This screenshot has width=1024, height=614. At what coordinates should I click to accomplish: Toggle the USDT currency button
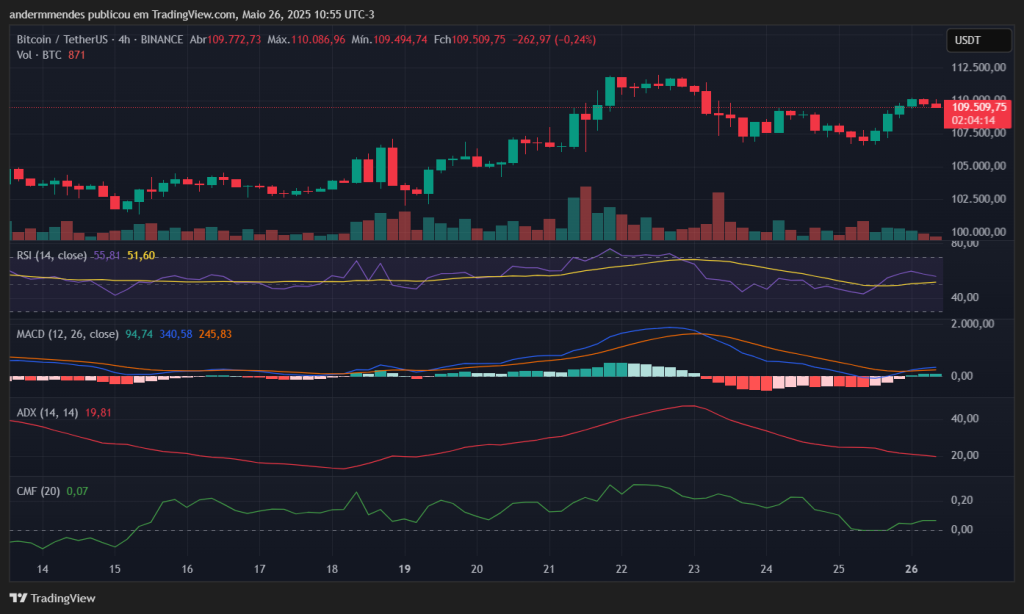[x=977, y=40]
